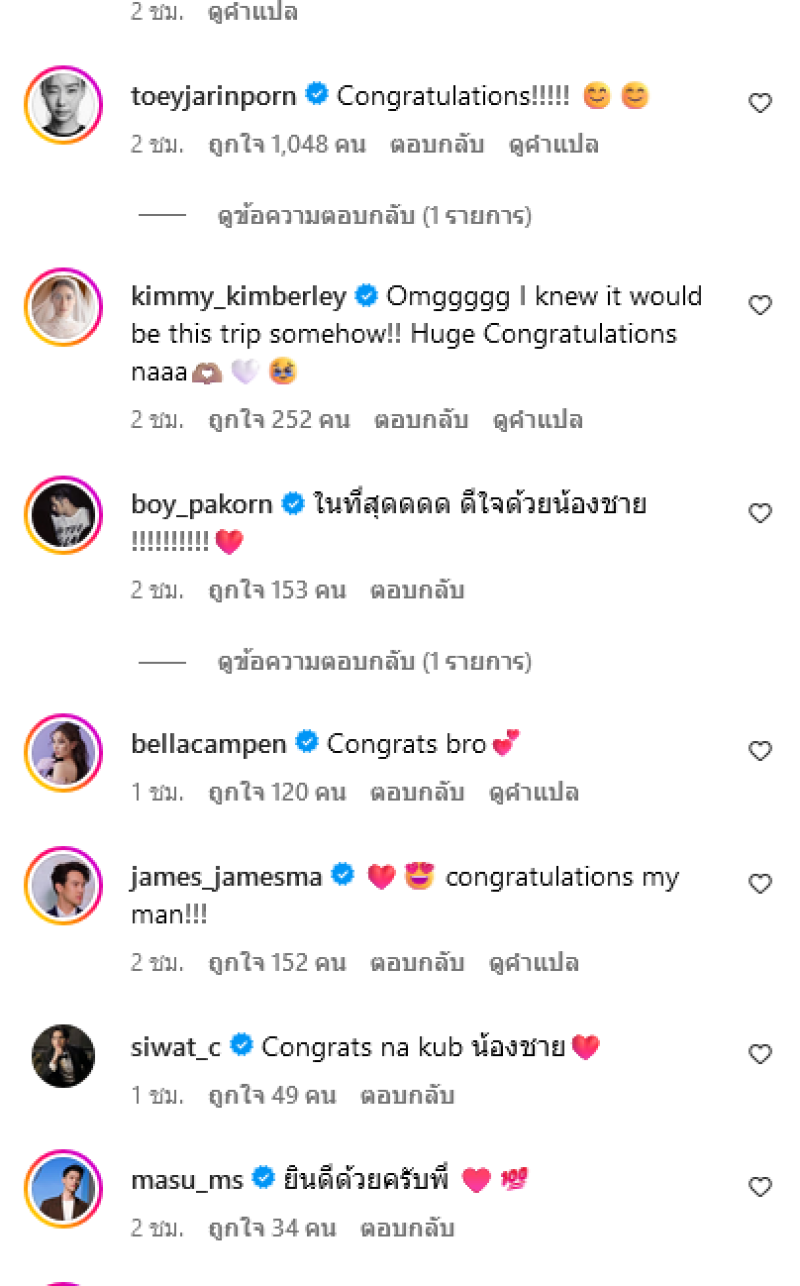The height and width of the screenshot is (1286, 800).
Task: Like bellacampen's Congrats bro comment
Action: [x=760, y=751]
